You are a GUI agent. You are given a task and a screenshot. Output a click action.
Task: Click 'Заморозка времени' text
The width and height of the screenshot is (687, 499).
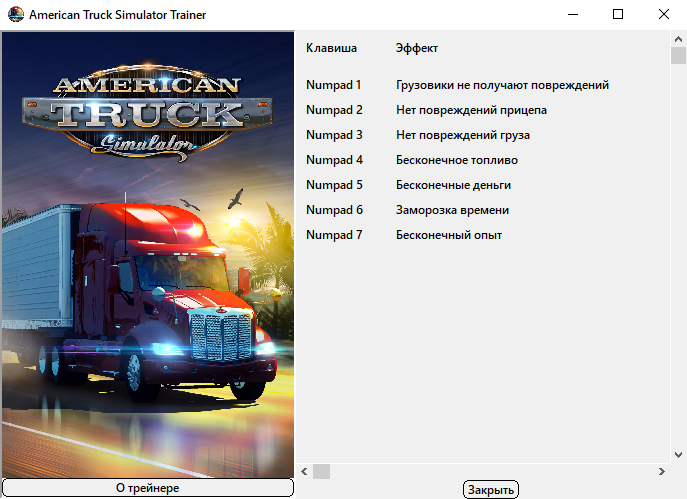tap(453, 210)
